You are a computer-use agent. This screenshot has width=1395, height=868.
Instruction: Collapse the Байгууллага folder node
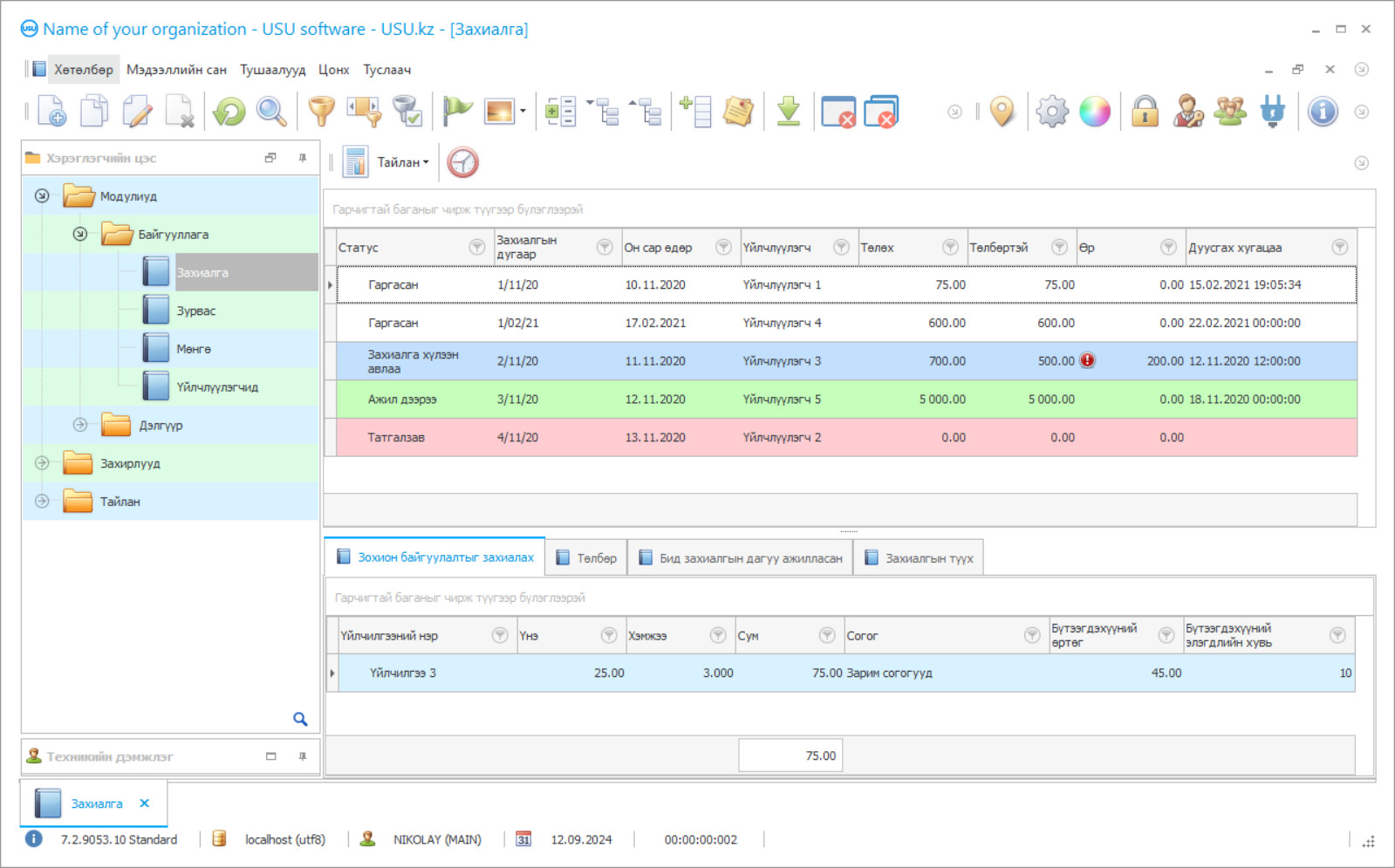pos(80,234)
